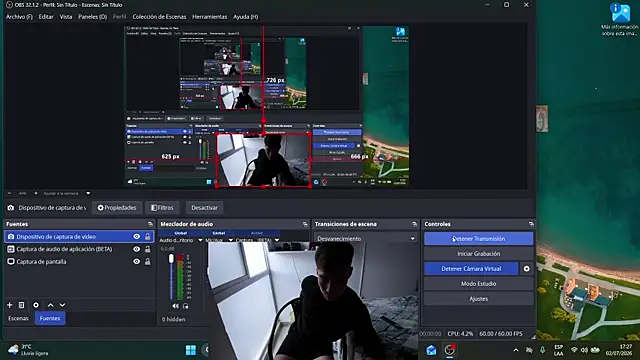
Task: Move source up with arrow icon
Action: [x=51, y=305]
